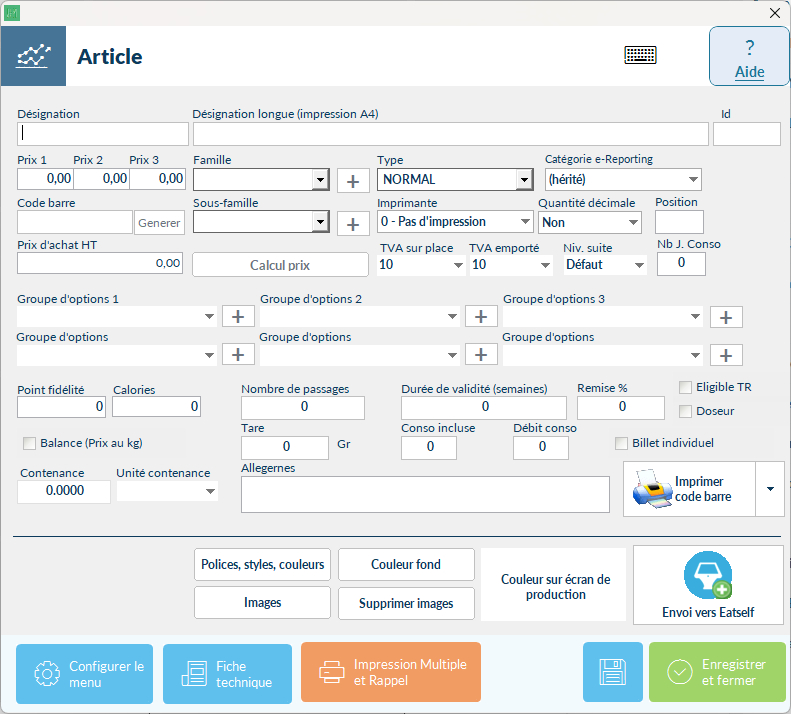Click the floppy disk save icon button

click(612, 672)
